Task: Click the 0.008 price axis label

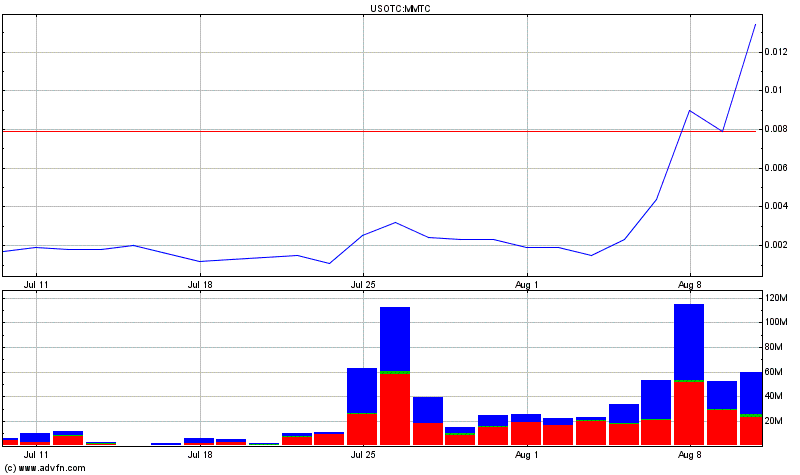Action: tap(776, 129)
